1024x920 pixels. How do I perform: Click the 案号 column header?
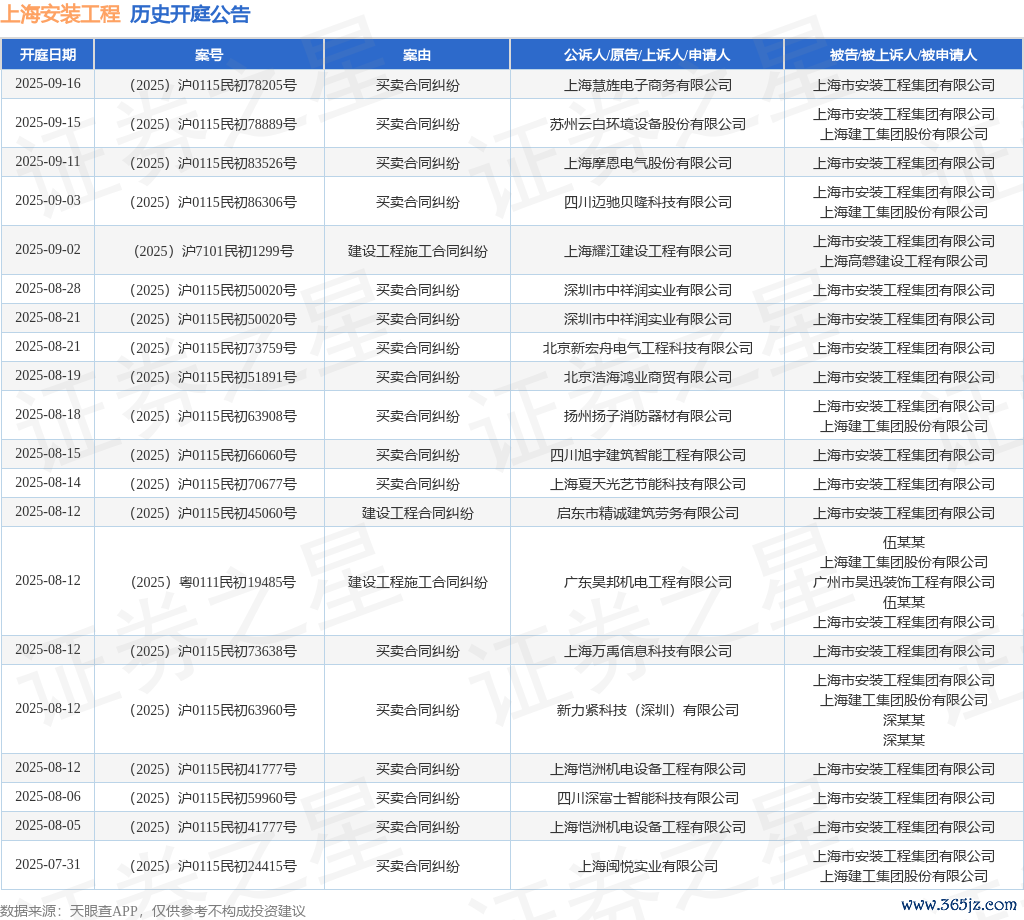209,55
